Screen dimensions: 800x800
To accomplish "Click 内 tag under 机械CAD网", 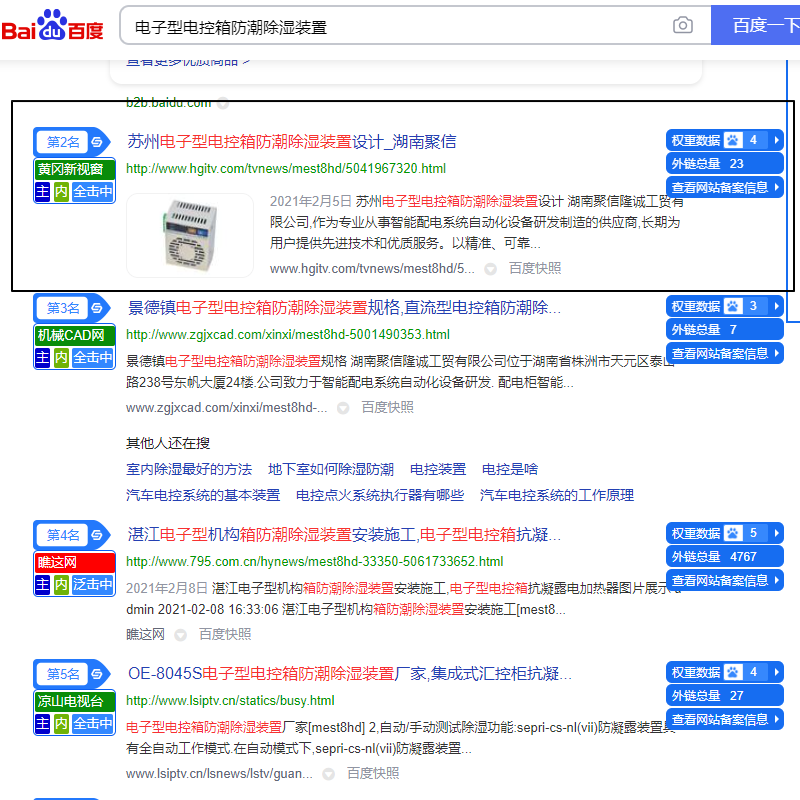I will click(x=61, y=357).
